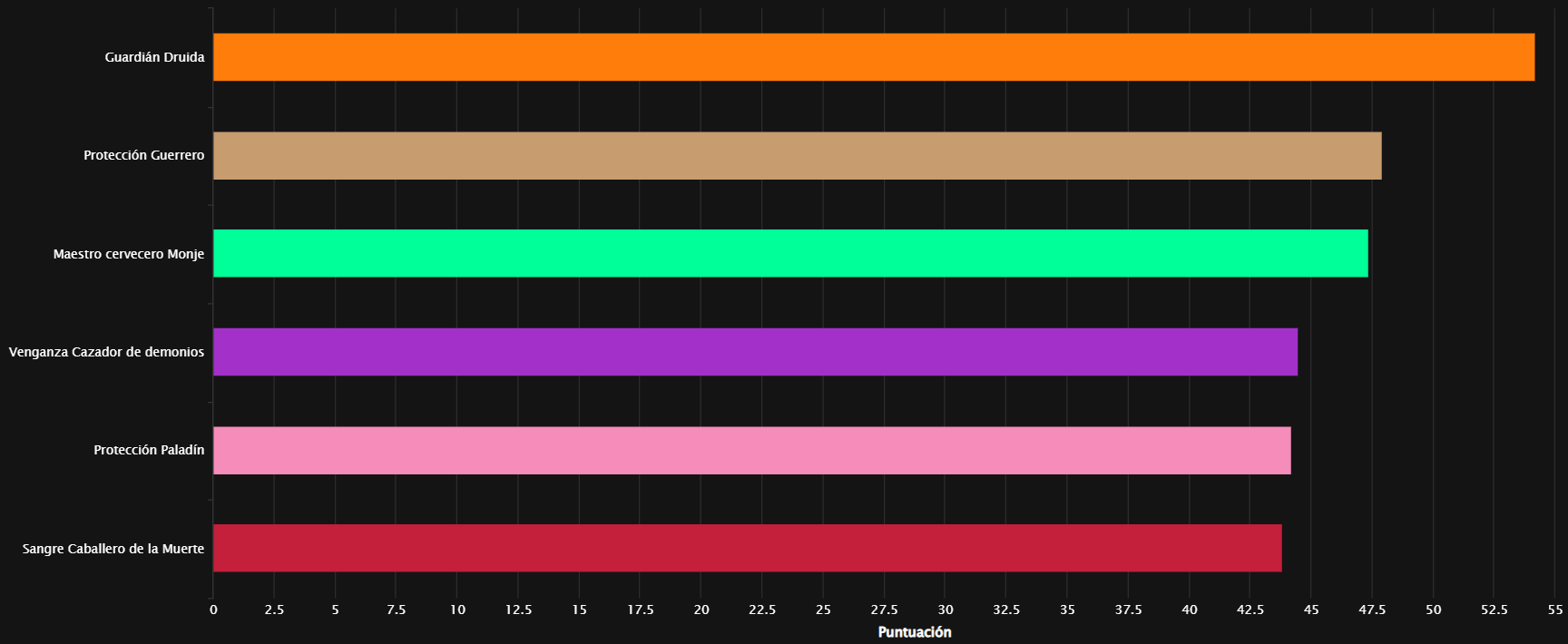Click the "Guardián Druida" axis label

pyautogui.click(x=154, y=57)
